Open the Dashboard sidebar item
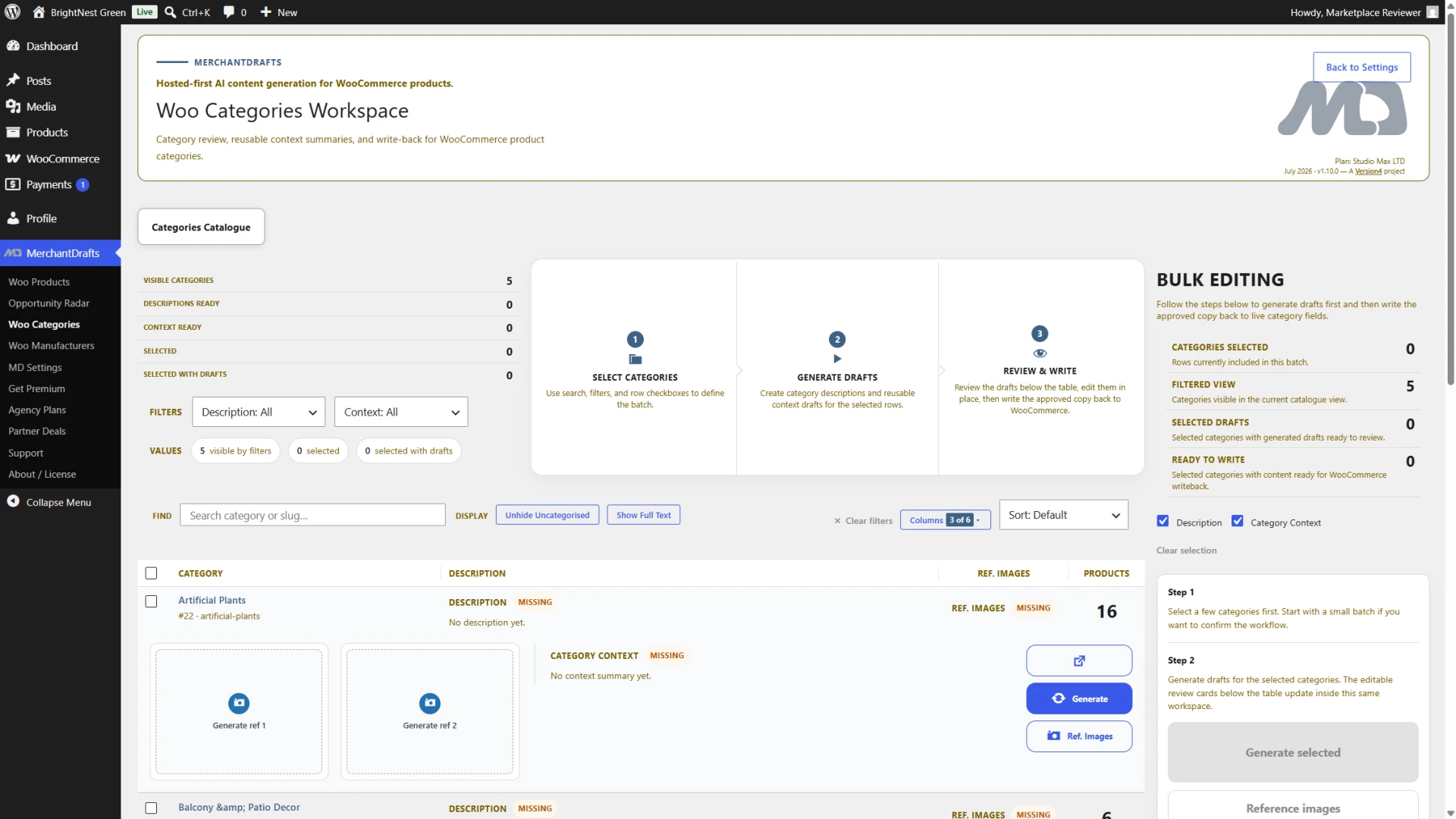Image resolution: width=1456 pixels, height=819 pixels. point(60,46)
